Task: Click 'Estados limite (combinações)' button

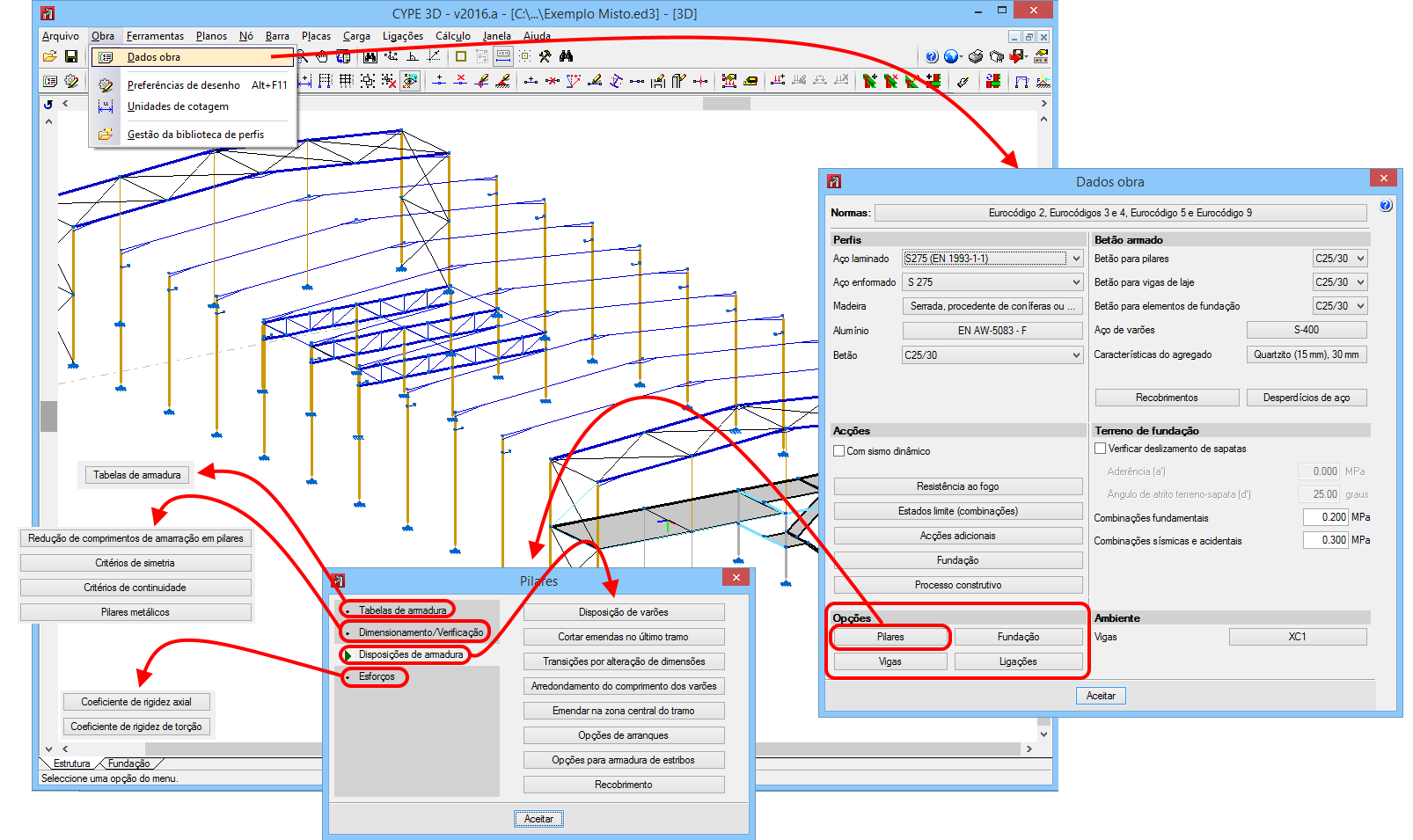Action: (x=958, y=511)
